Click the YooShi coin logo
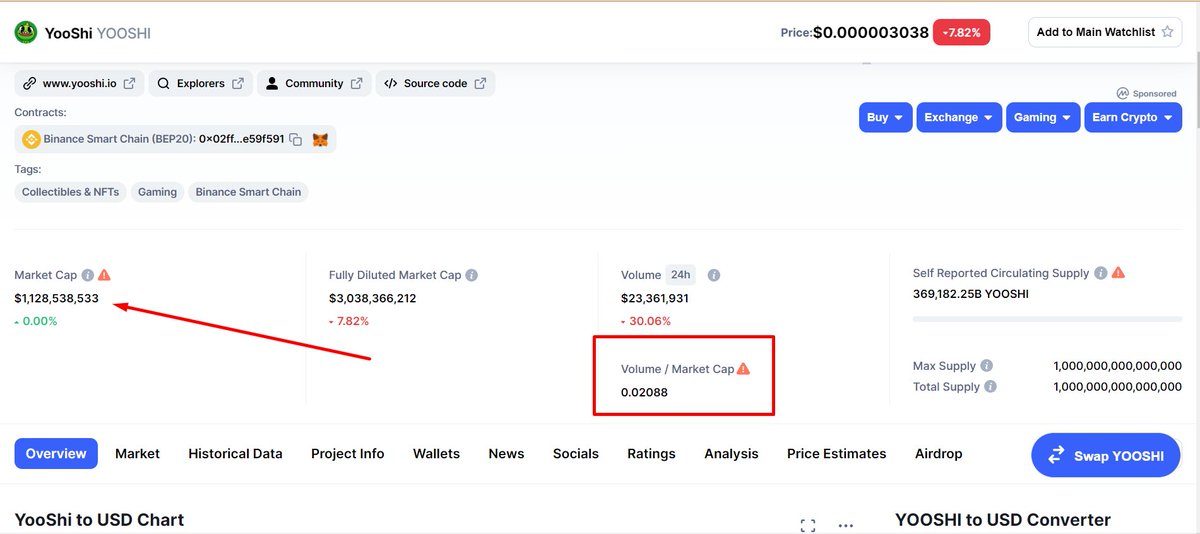 click(26, 32)
